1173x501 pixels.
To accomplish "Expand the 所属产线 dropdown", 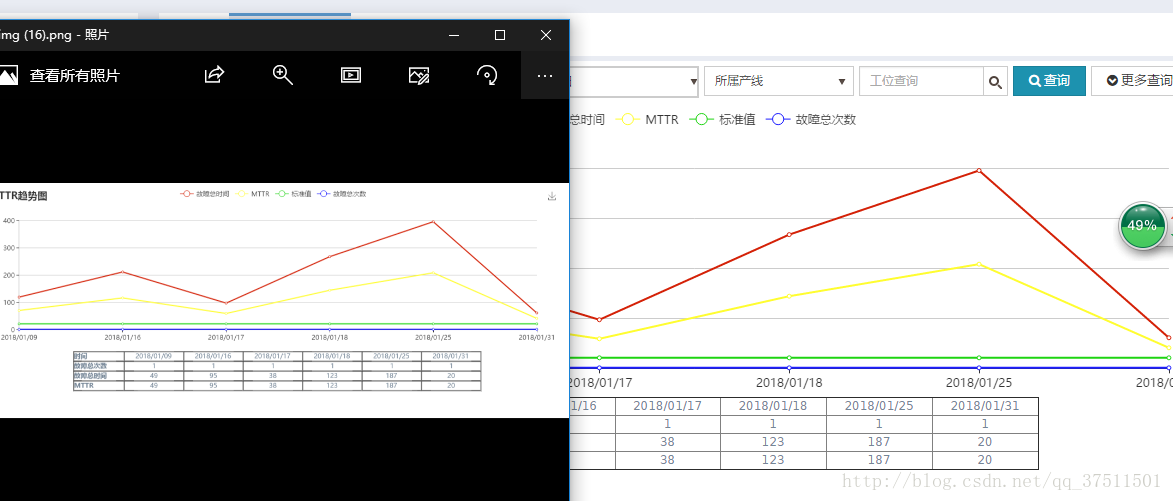I will [x=779, y=81].
